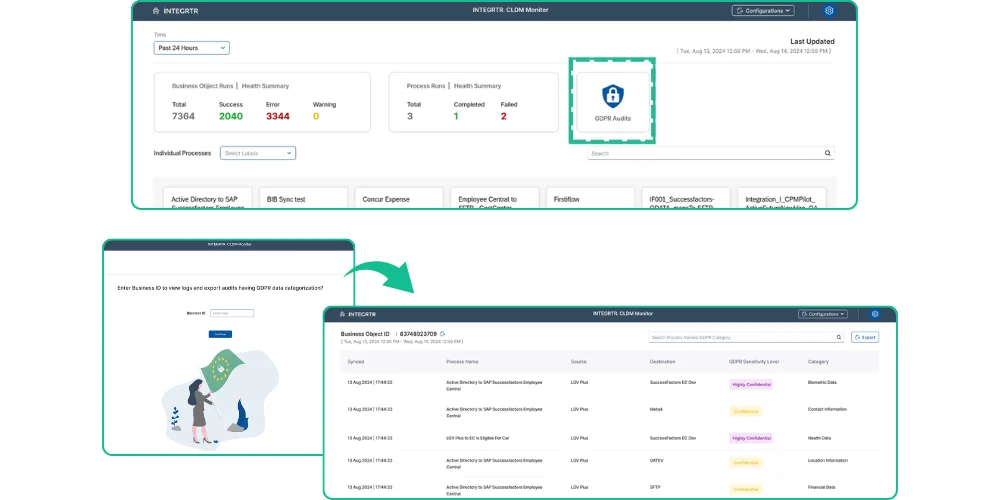Open the Active Directory to SAP process card
This screenshot has height=500, width=1000.
point(208,198)
